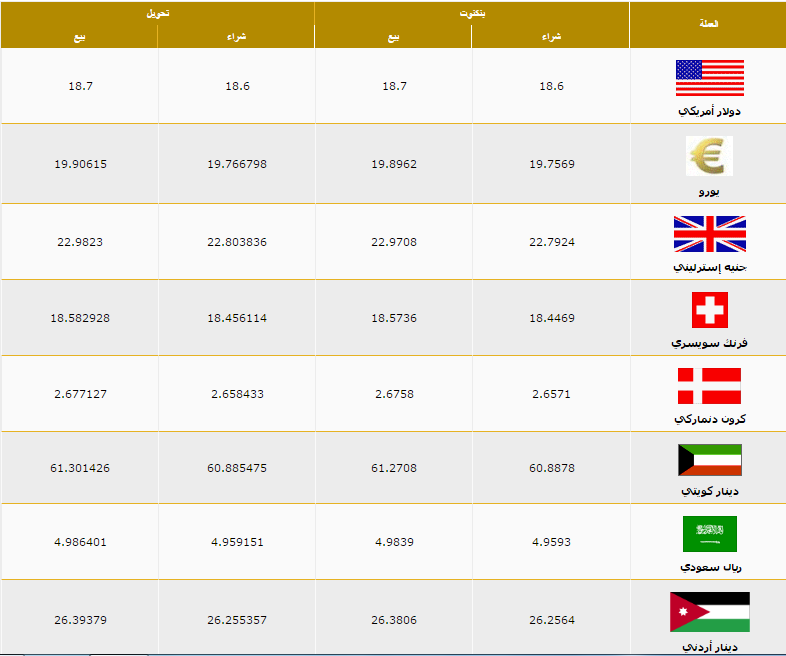The height and width of the screenshot is (656, 786).
Task: Click Kuwaiti dinar banknote buy rate 60.8878
Action: [552, 468]
